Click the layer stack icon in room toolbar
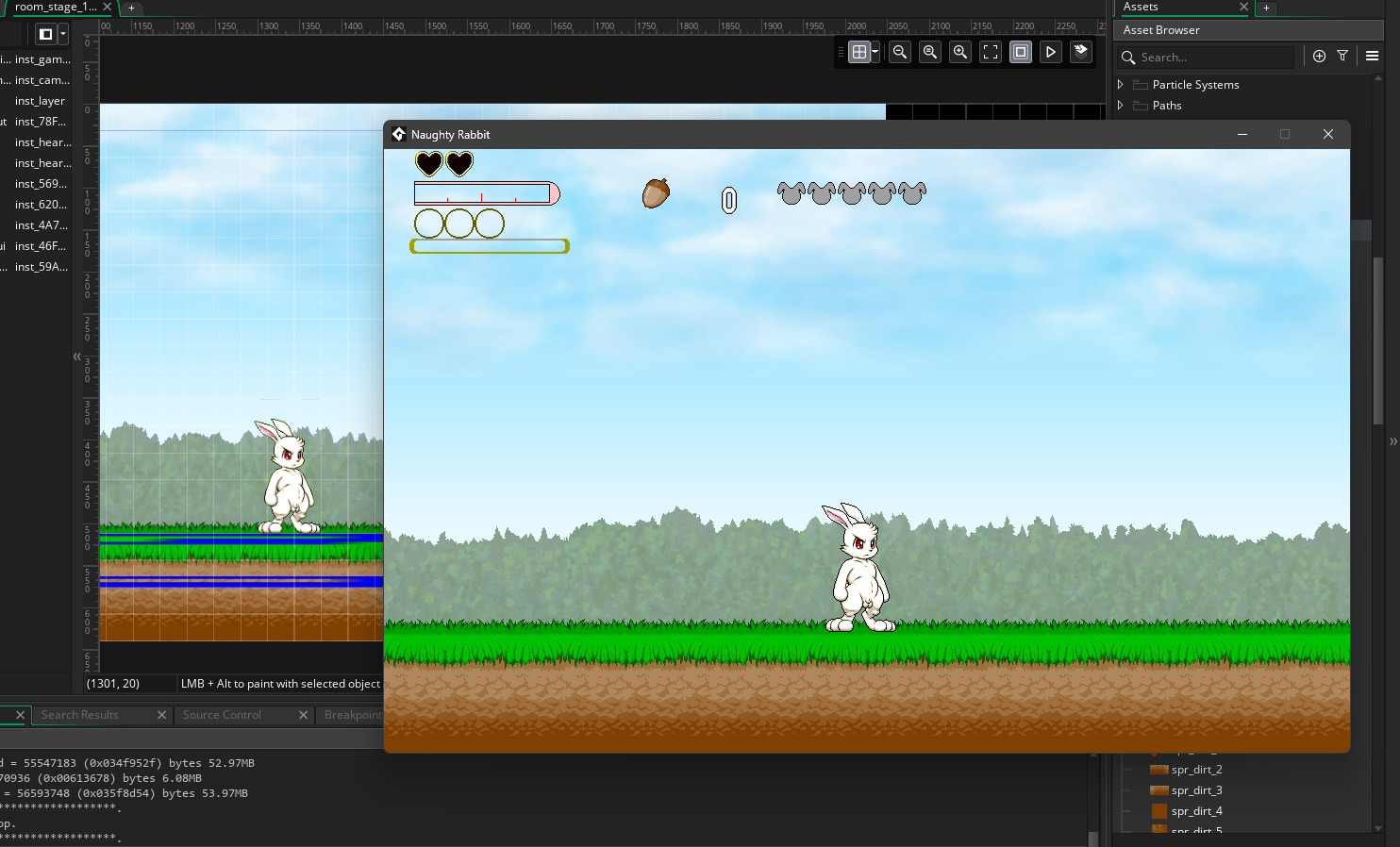The image size is (1400, 847). tap(1081, 51)
